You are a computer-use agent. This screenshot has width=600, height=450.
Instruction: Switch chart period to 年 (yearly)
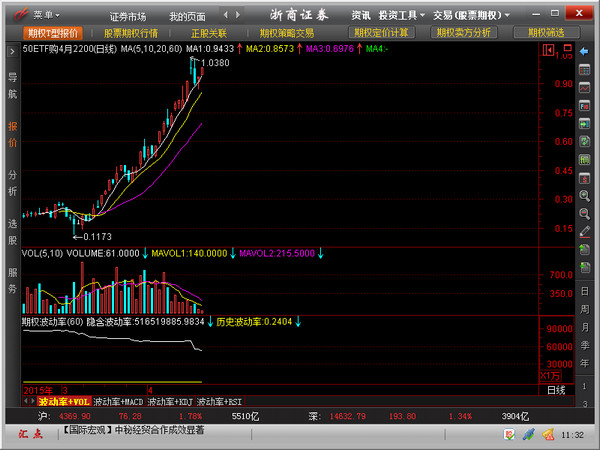584,365
